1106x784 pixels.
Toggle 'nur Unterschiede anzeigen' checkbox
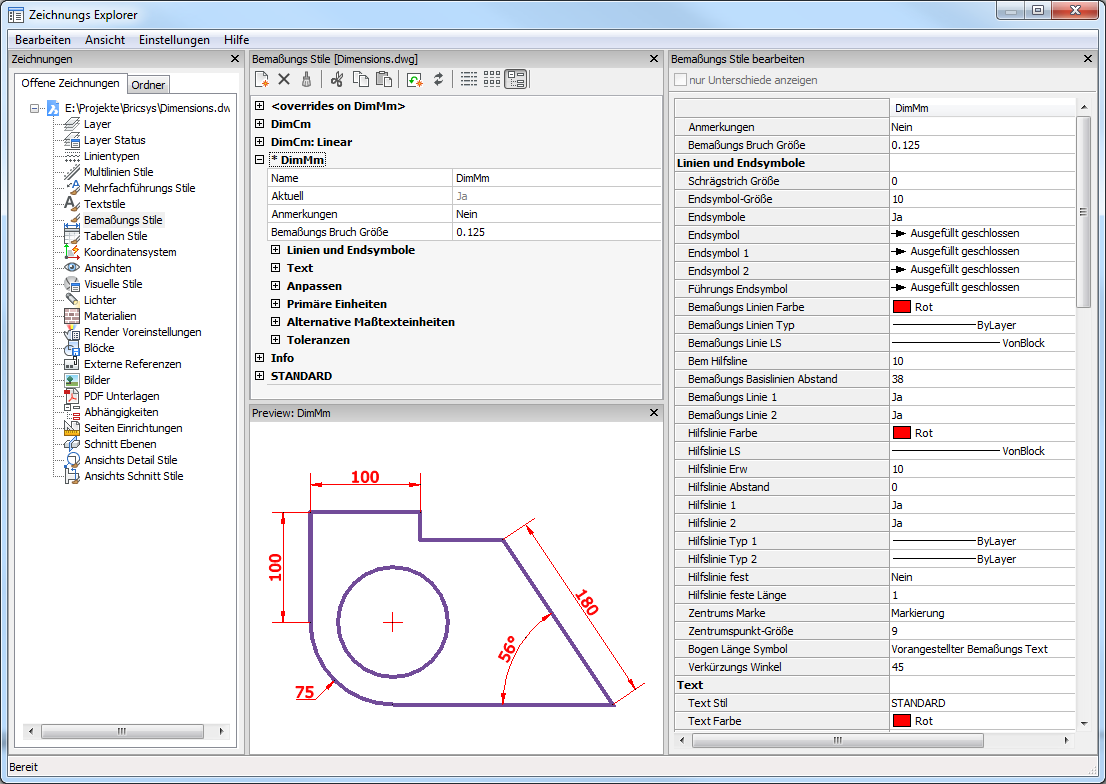pos(681,80)
